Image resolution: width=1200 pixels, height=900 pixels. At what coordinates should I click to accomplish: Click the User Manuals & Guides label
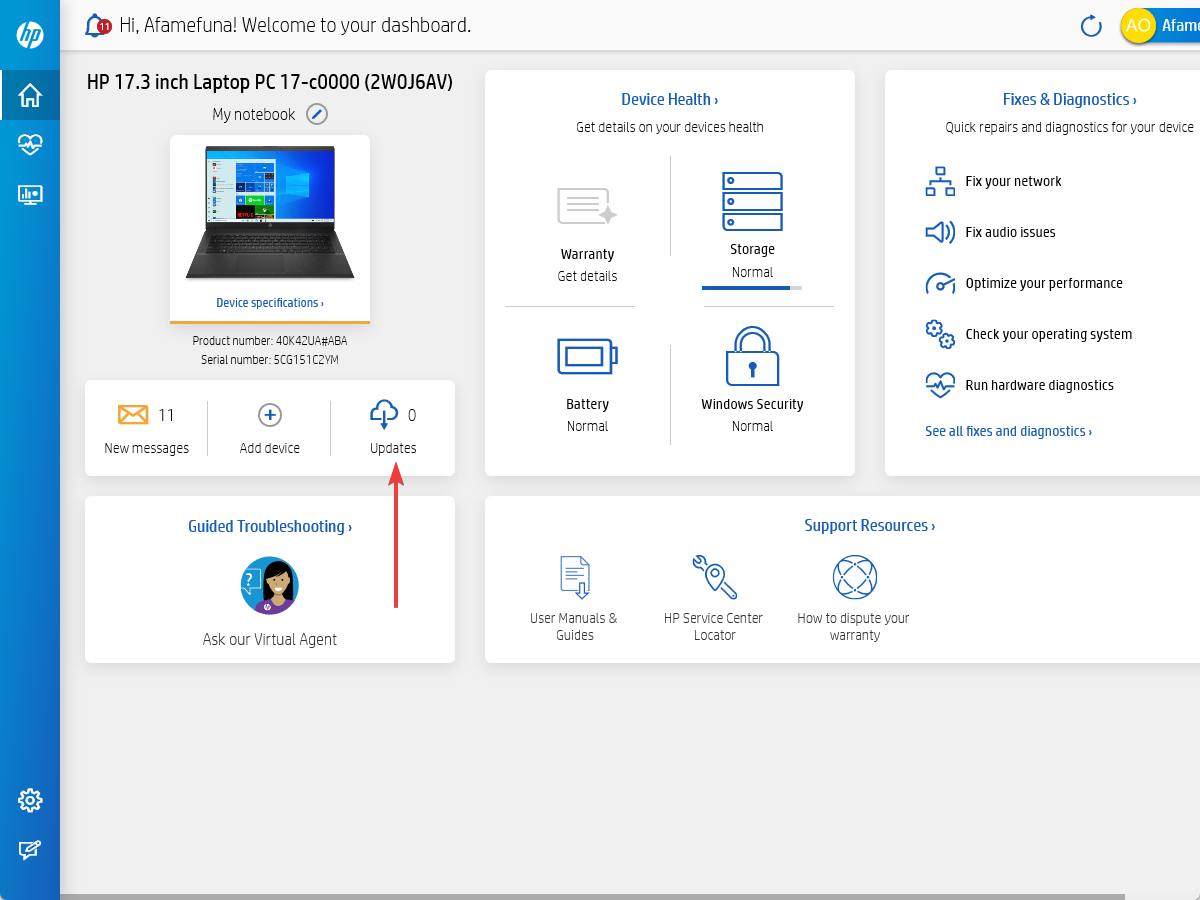pyautogui.click(x=574, y=626)
